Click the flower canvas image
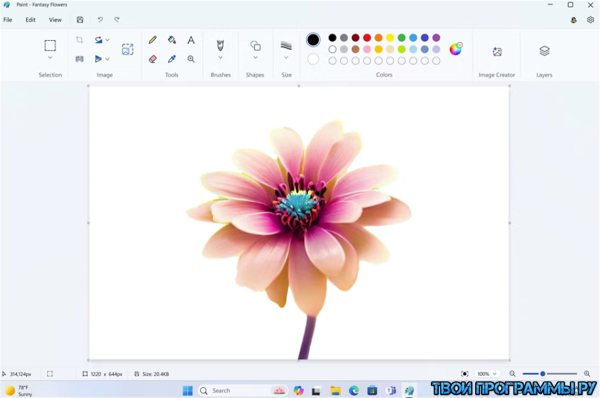This screenshot has width=600, height=398. click(299, 223)
